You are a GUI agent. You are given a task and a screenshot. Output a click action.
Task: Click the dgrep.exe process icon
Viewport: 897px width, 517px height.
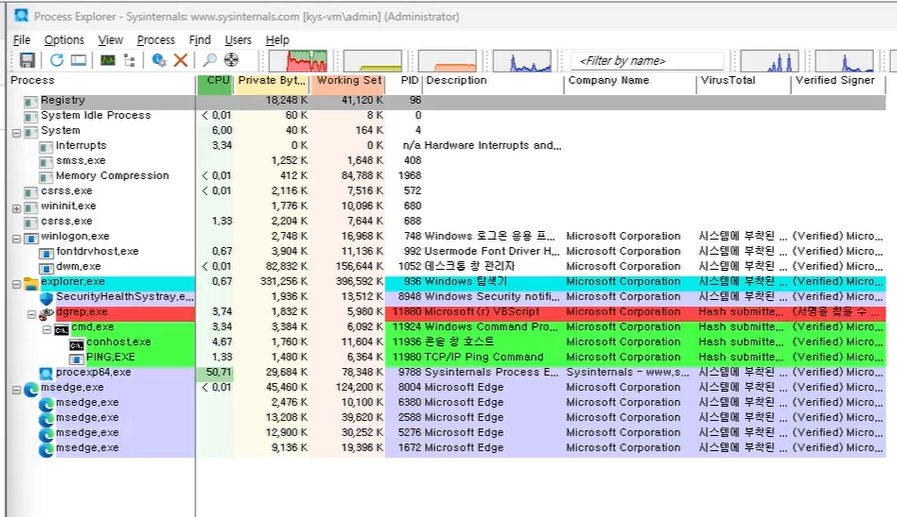click(x=46, y=313)
